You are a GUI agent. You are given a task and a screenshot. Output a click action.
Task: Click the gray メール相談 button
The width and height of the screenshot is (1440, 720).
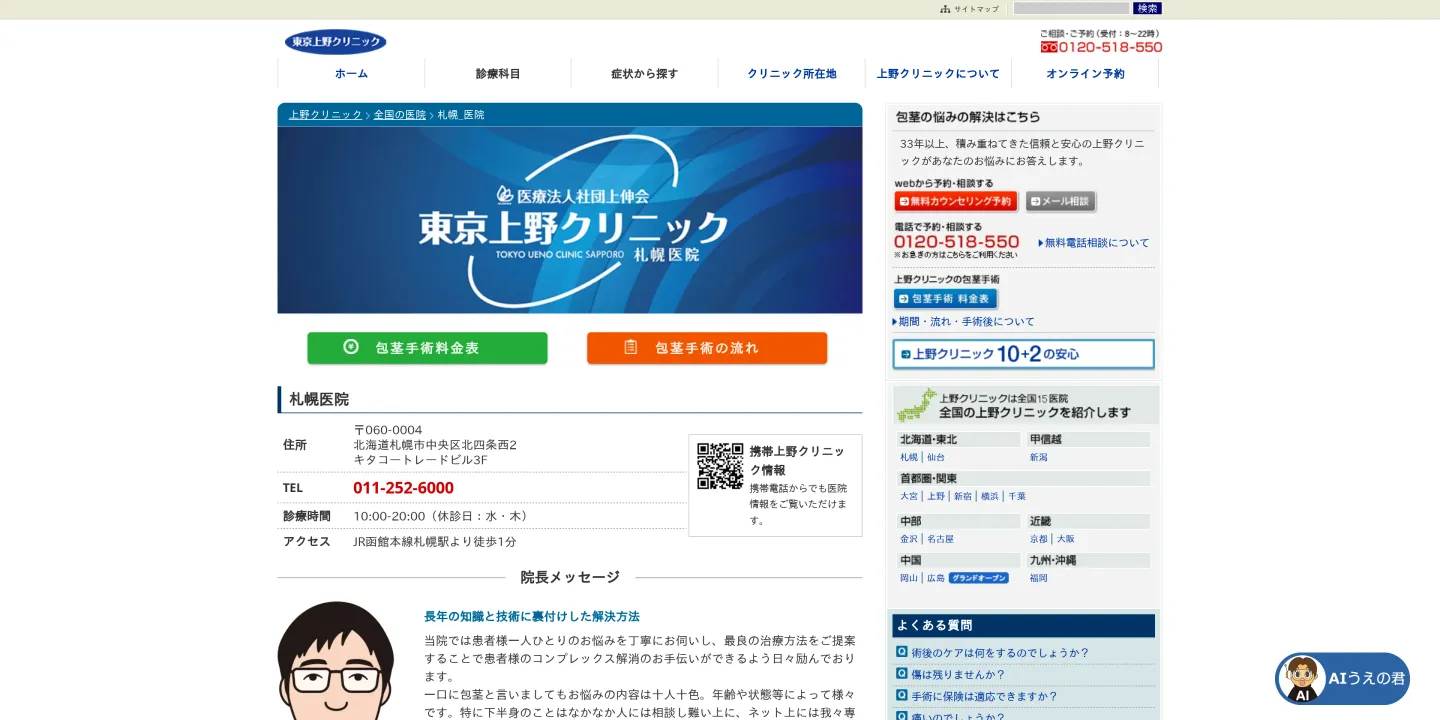tap(1060, 201)
